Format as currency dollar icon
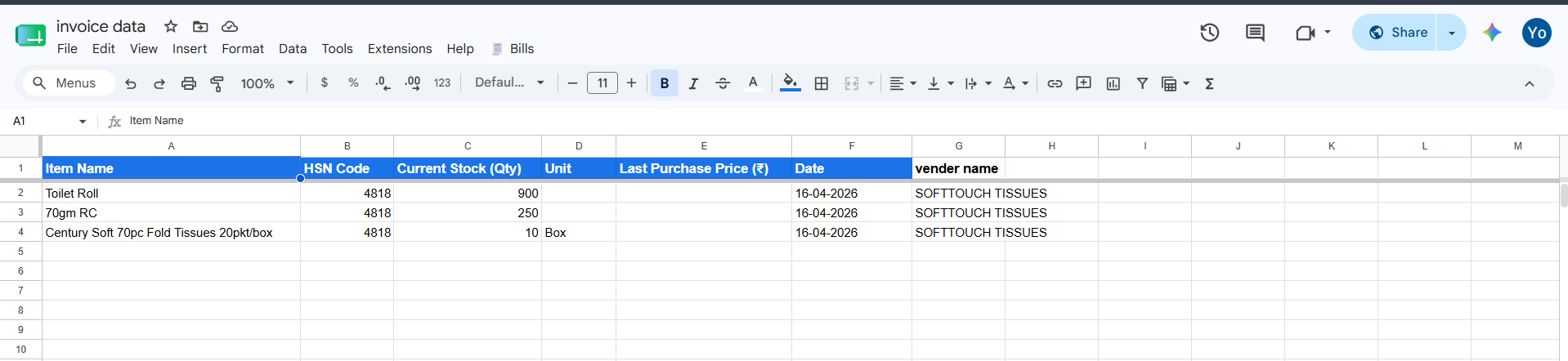Viewport: 1568px width, 361px height. click(325, 82)
